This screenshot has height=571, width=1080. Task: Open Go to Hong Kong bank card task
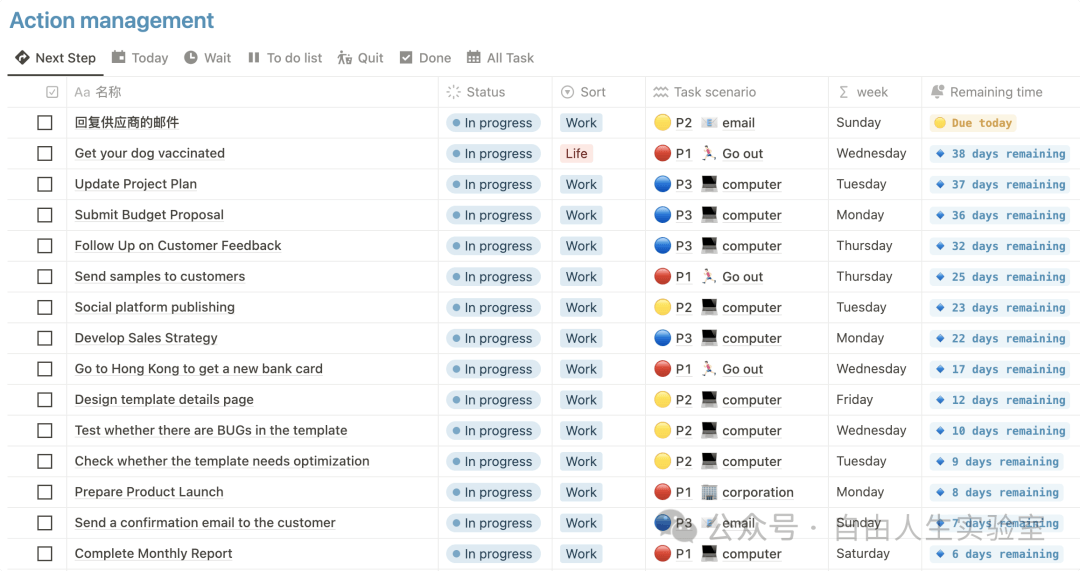tap(198, 368)
